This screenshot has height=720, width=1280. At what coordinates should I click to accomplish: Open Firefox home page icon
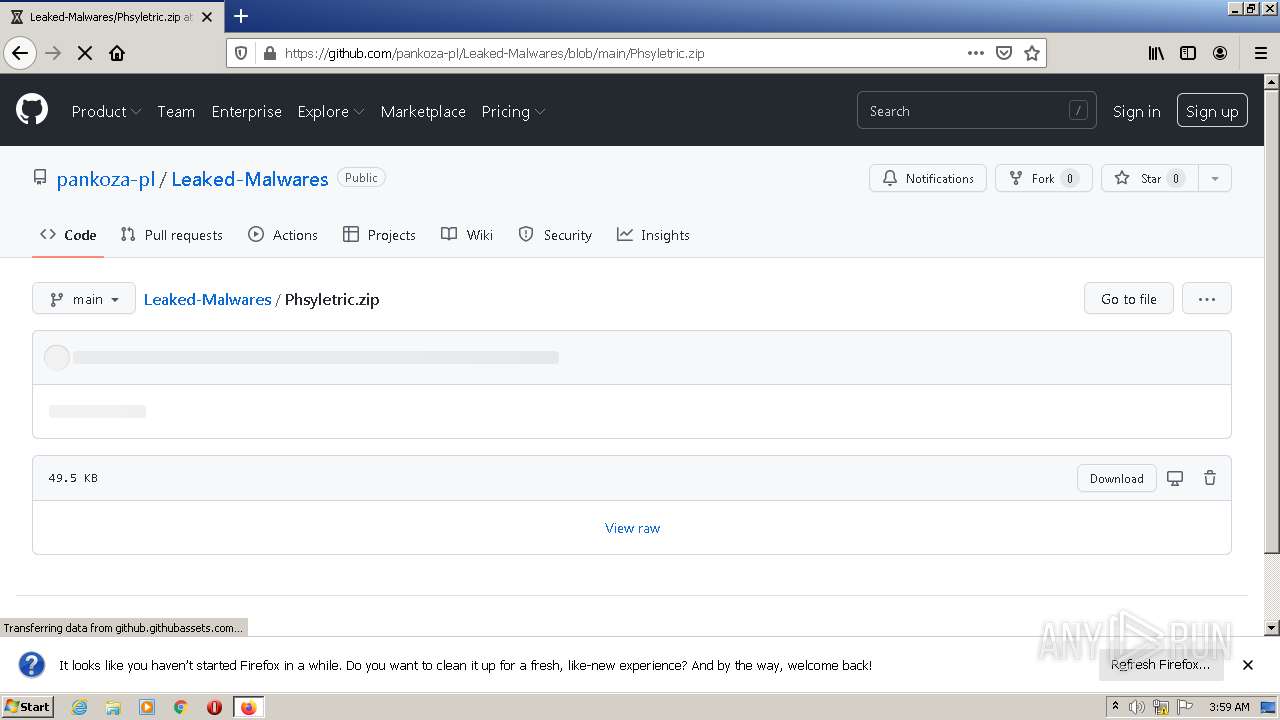(x=117, y=53)
